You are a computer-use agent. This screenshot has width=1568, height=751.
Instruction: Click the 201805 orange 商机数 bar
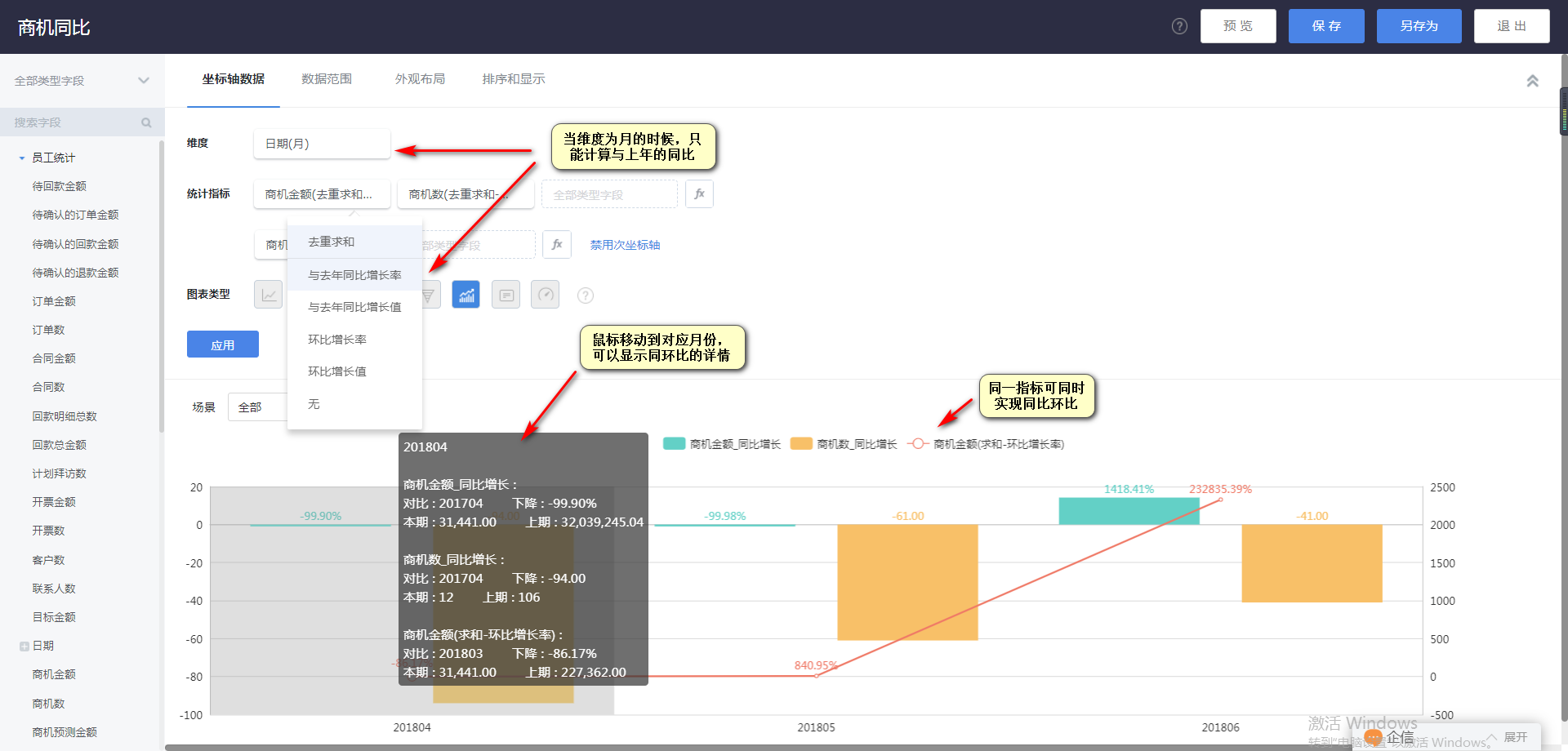point(907,582)
